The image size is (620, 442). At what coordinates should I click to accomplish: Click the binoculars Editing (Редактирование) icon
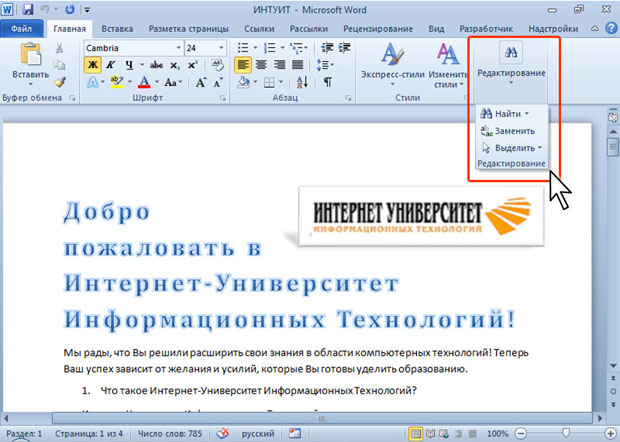510,52
